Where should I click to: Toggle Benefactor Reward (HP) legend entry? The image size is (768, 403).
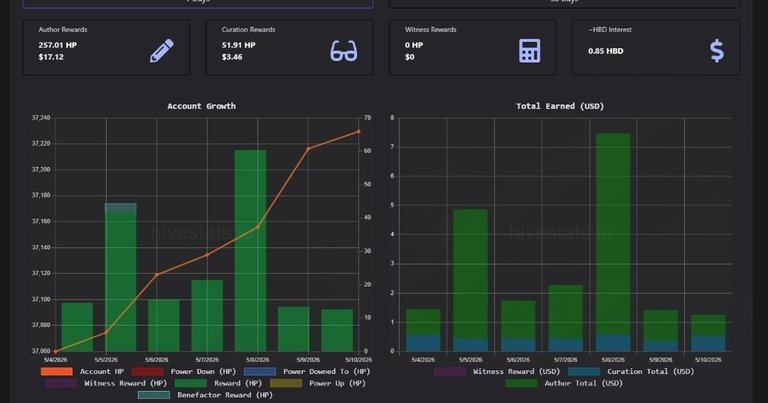point(205,395)
